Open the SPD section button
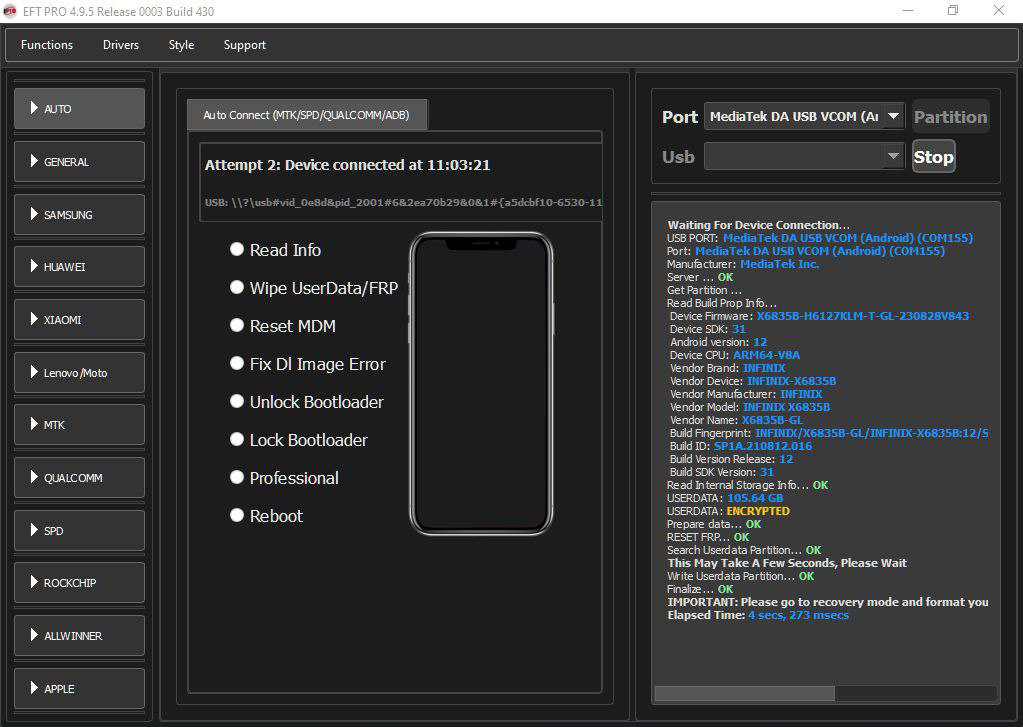The width and height of the screenshot is (1023, 727). tap(80, 531)
